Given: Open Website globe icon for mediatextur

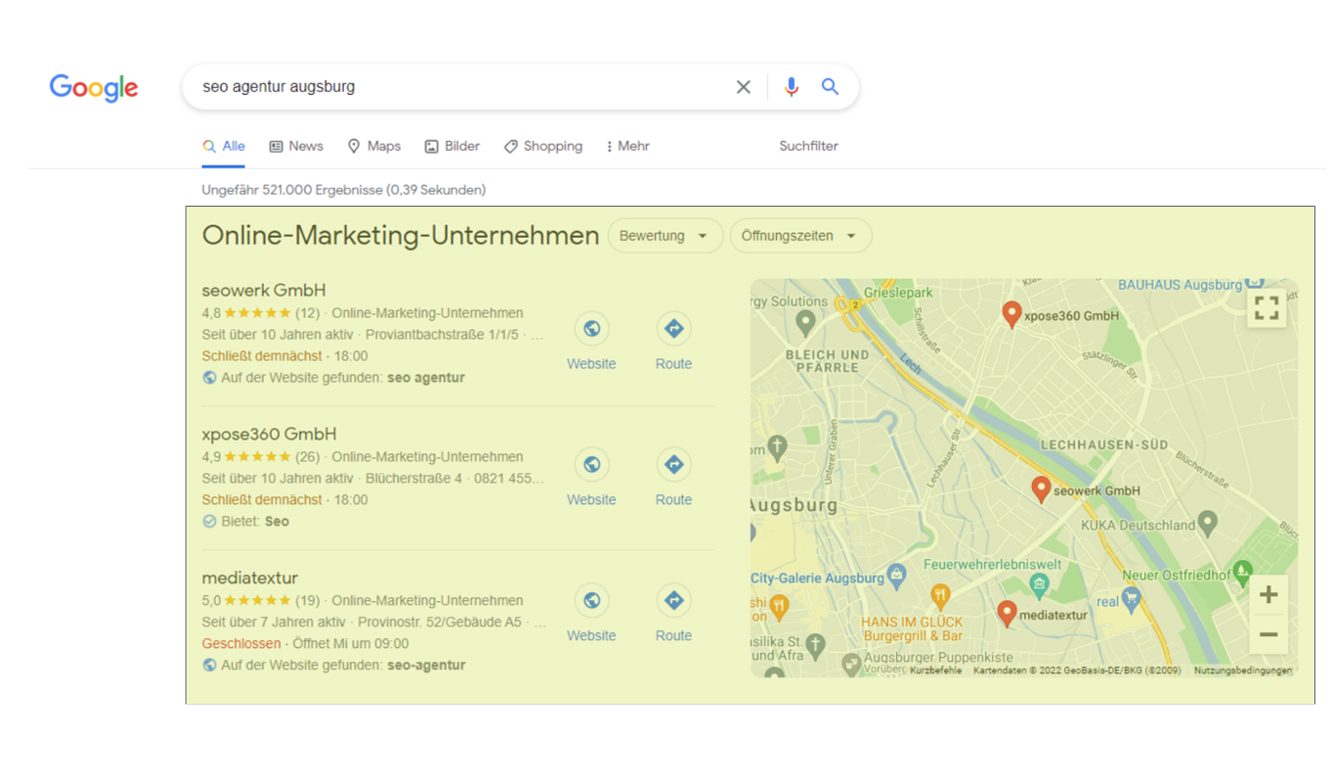Looking at the screenshot, I should coord(592,600).
